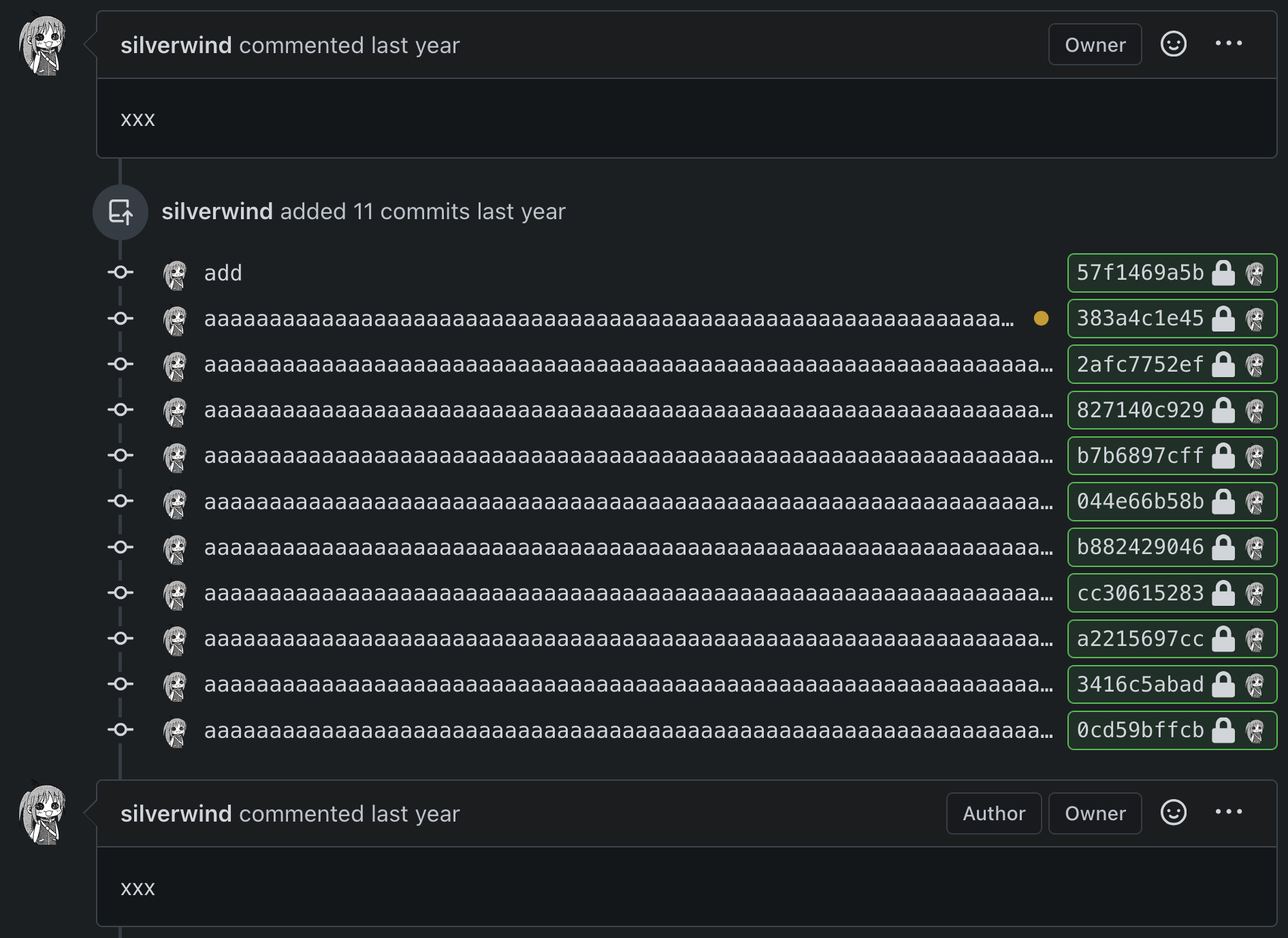The width and height of the screenshot is (1288, 938).
Task: Open the three-dot menu on second comment
Action: pos(1229,813)
